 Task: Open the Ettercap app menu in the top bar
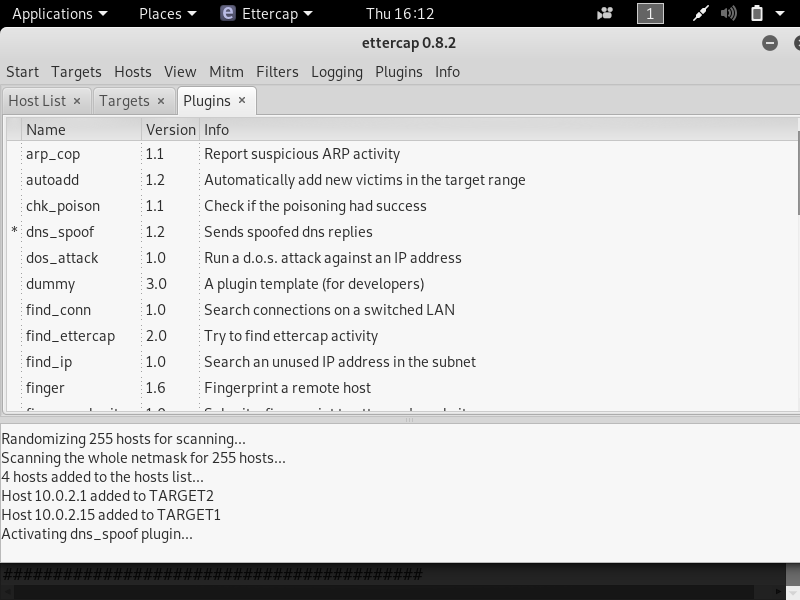[x=266, y=14]
